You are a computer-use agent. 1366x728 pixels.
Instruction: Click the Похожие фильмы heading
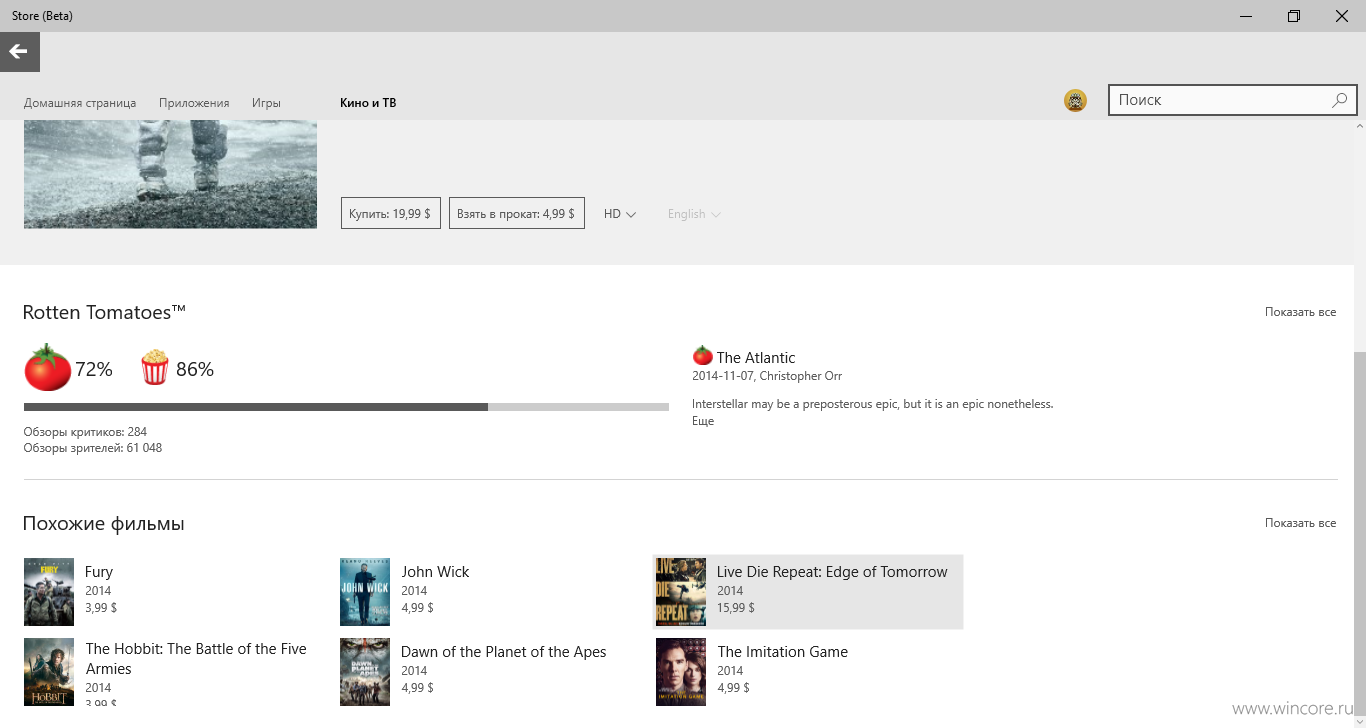[104, 524]
